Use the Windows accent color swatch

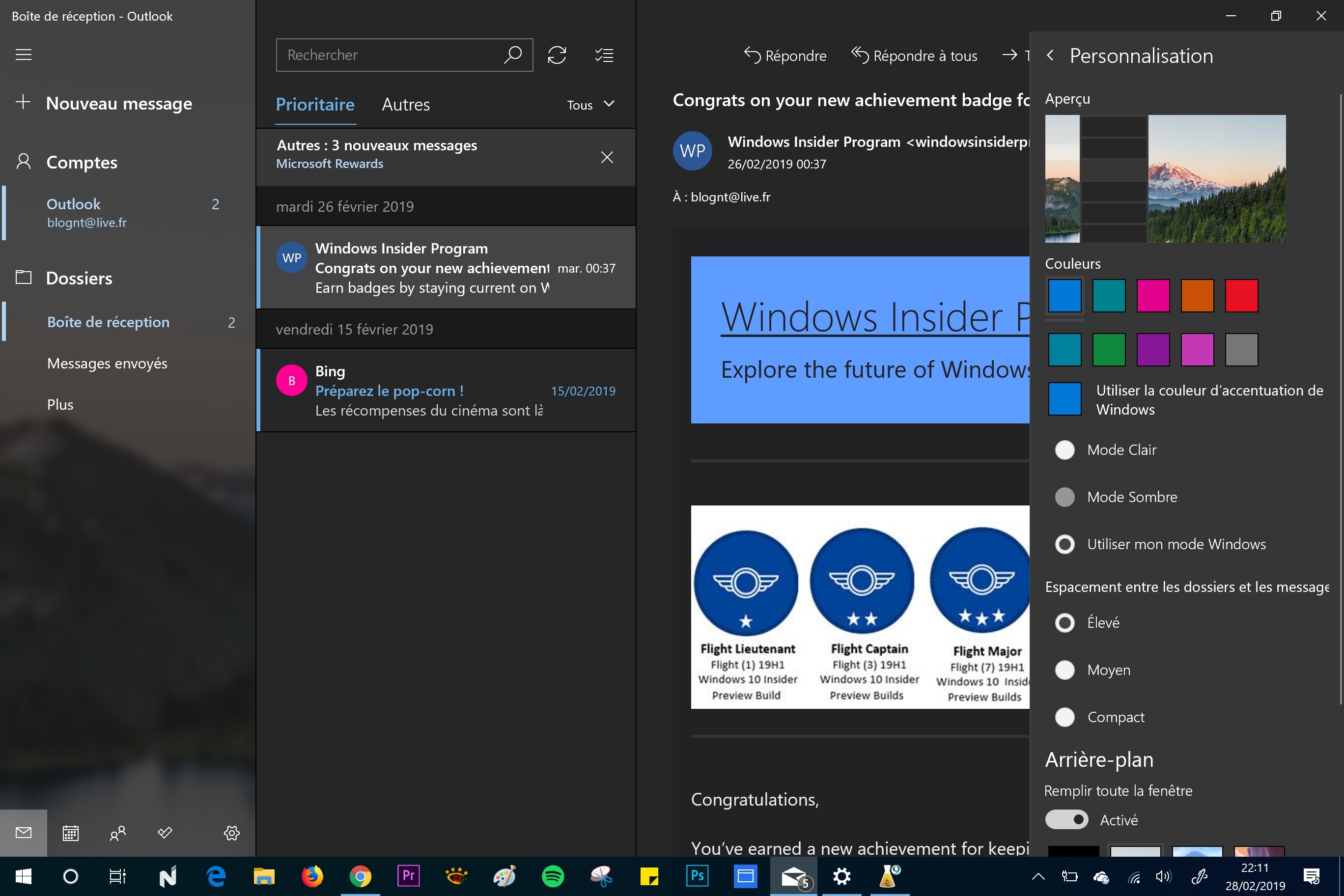(x=1064, y=399)
